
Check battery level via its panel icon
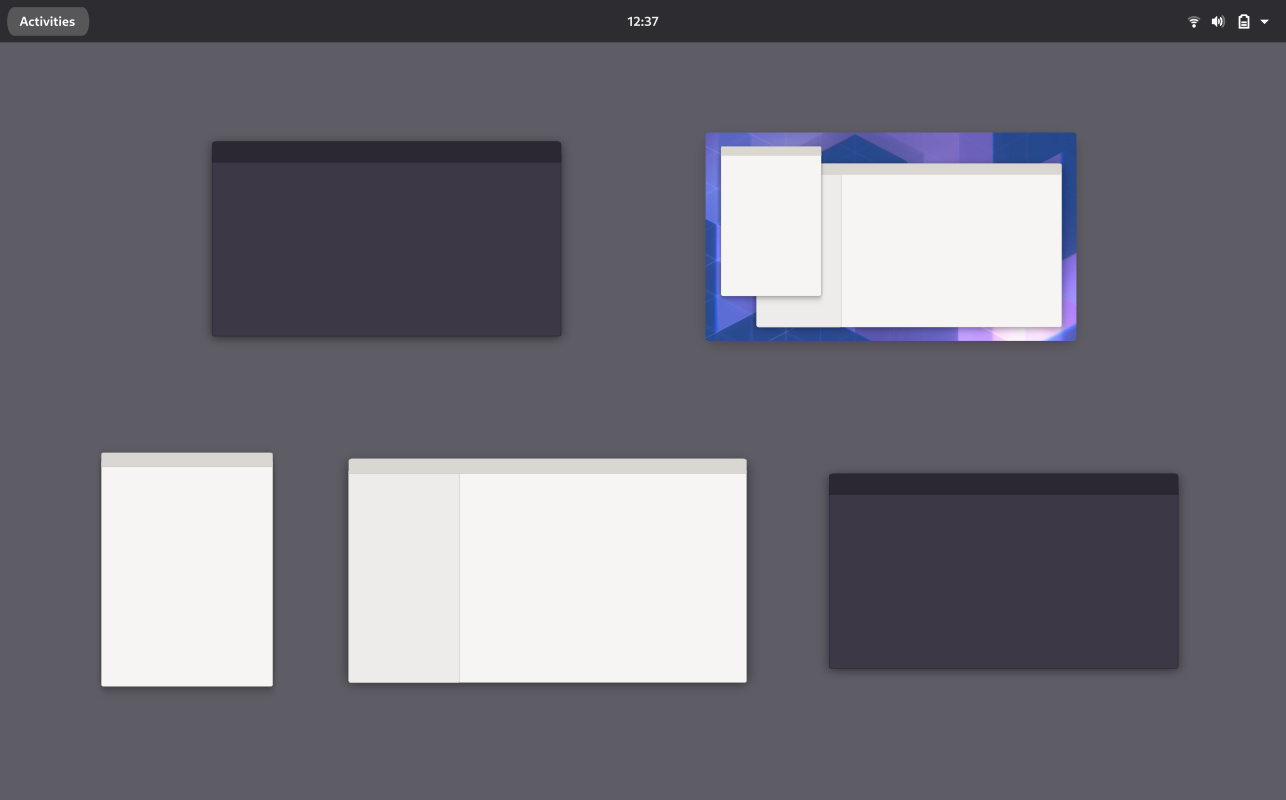point(1242,20)
